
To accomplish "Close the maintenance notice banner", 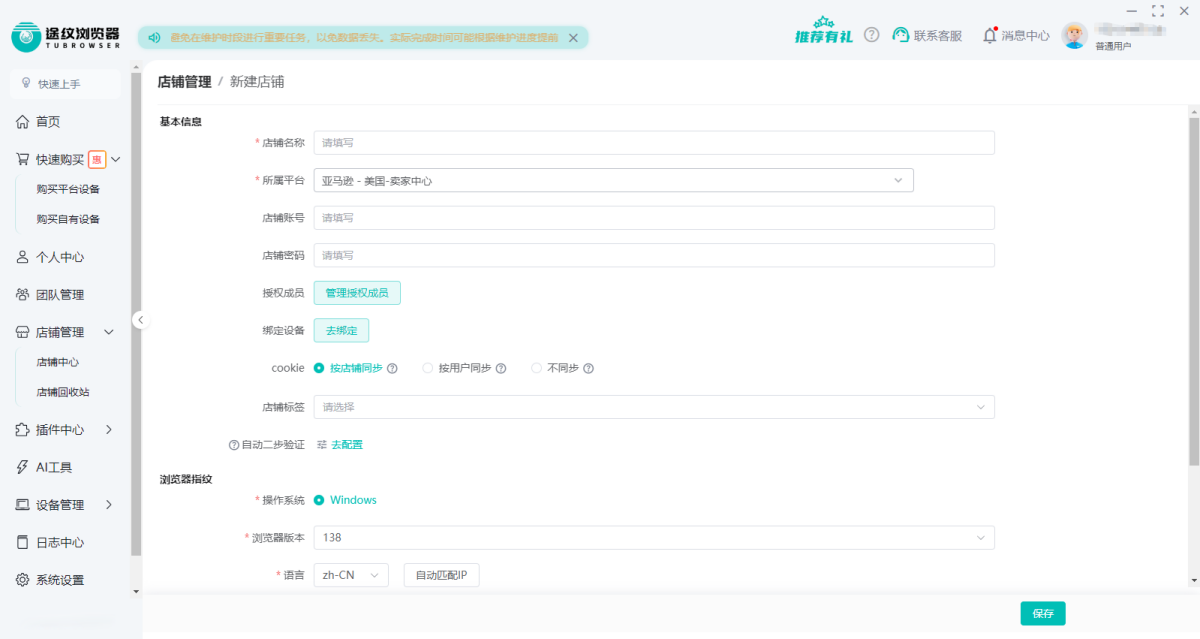I will 573,38.
